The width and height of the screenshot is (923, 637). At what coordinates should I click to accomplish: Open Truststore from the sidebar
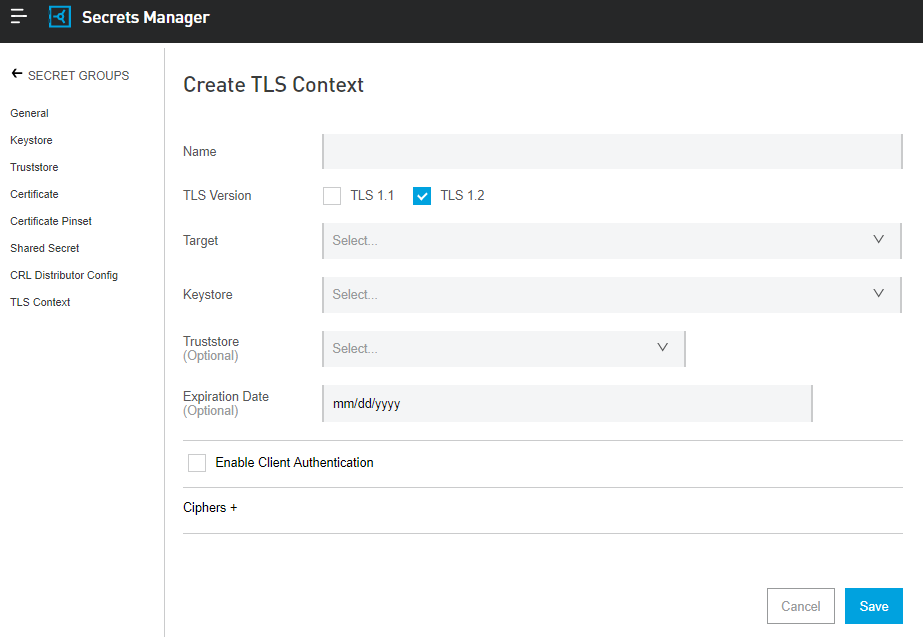point(34,167)
